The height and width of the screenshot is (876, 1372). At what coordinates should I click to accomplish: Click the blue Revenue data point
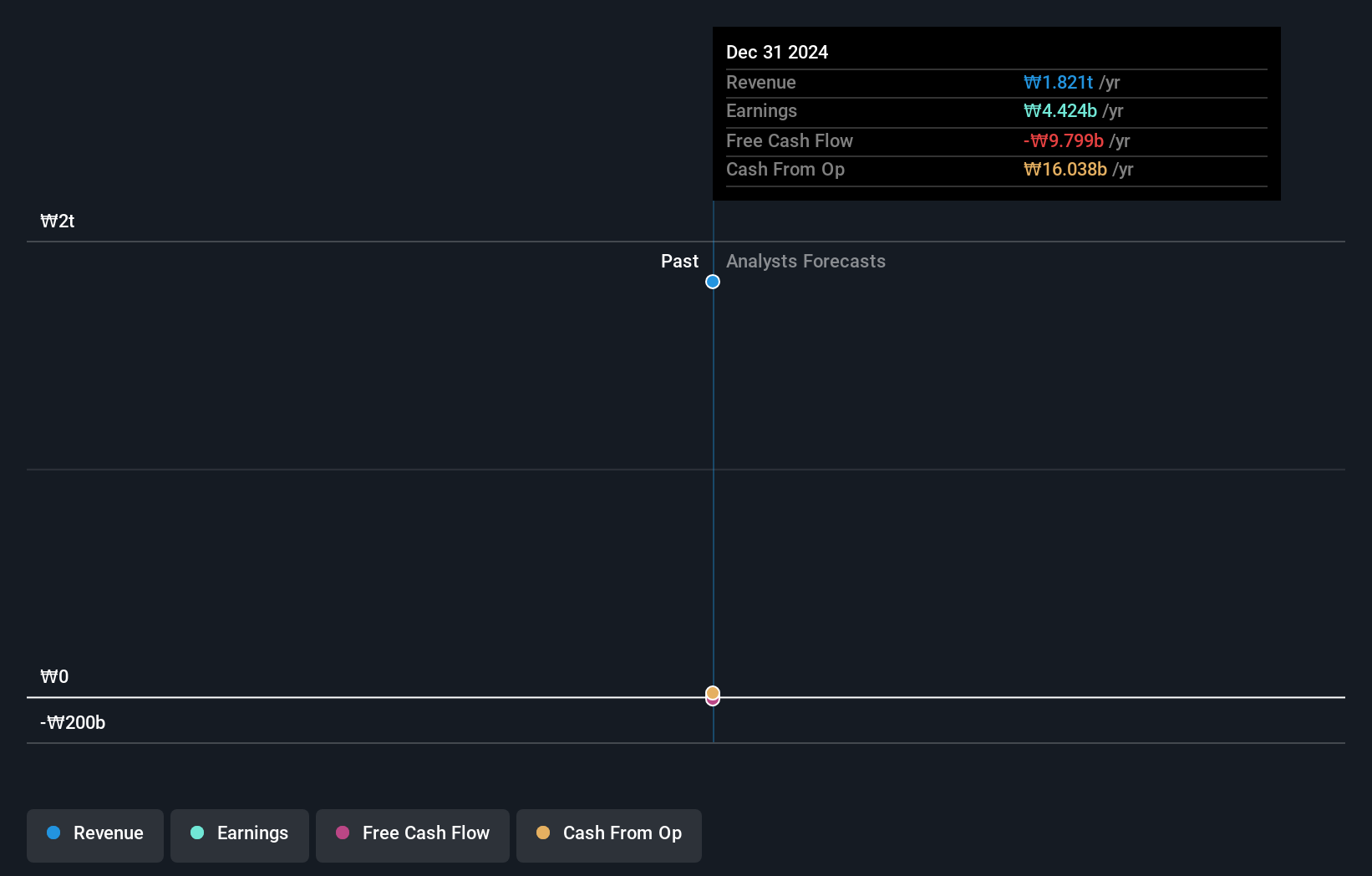click(x=713, y=282)
